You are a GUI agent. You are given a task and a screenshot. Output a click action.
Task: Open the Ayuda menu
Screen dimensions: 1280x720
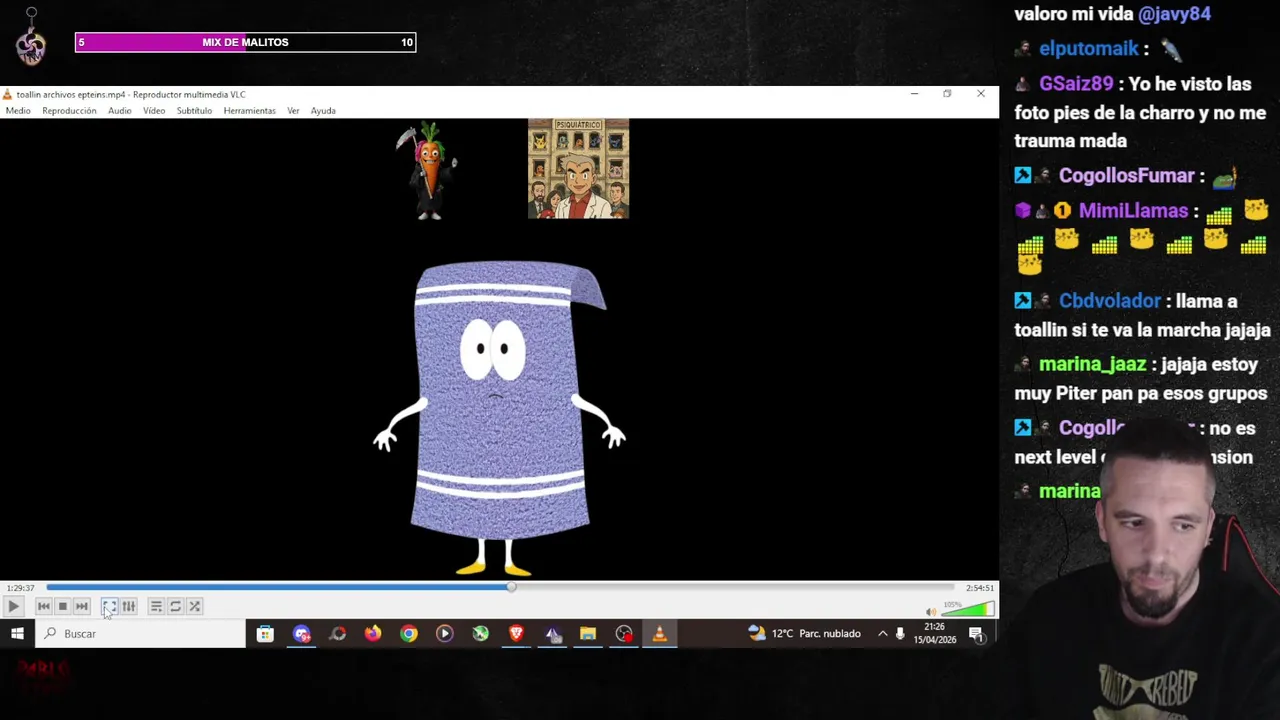point(323,111)
